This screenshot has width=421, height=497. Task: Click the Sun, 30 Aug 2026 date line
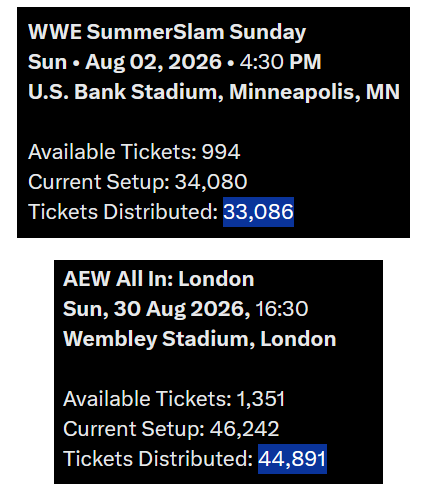(185, 309)
